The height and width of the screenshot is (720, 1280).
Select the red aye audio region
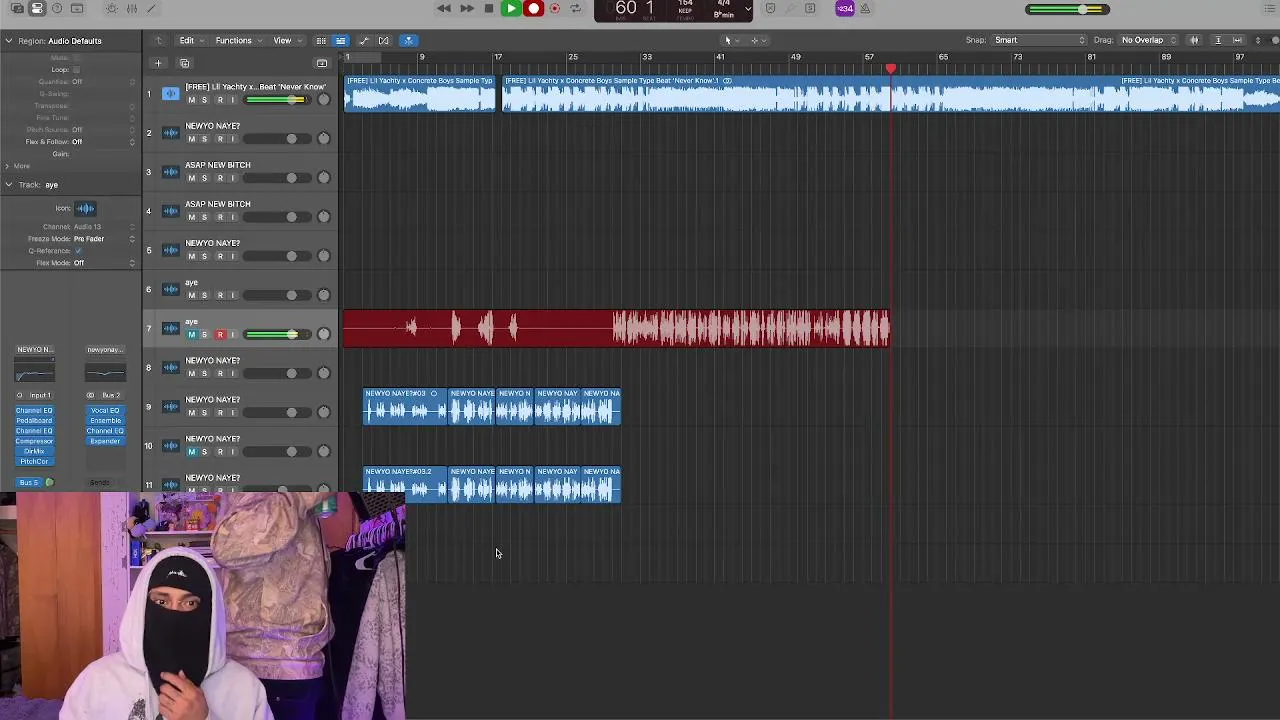pos(616,329)
